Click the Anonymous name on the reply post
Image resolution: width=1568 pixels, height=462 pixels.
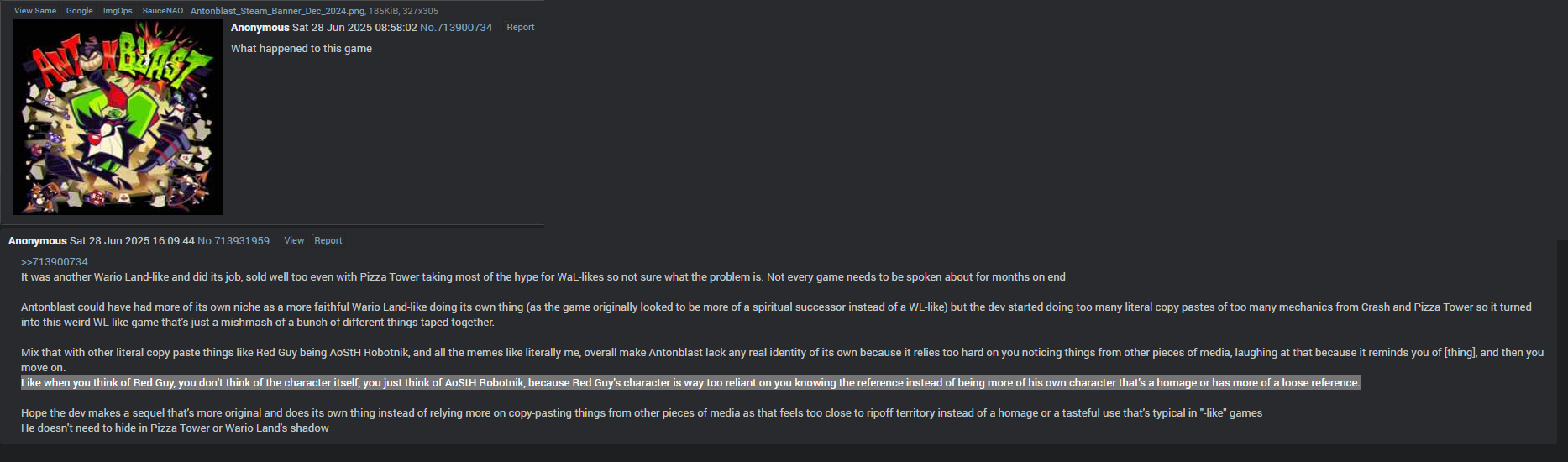[38, 241]
